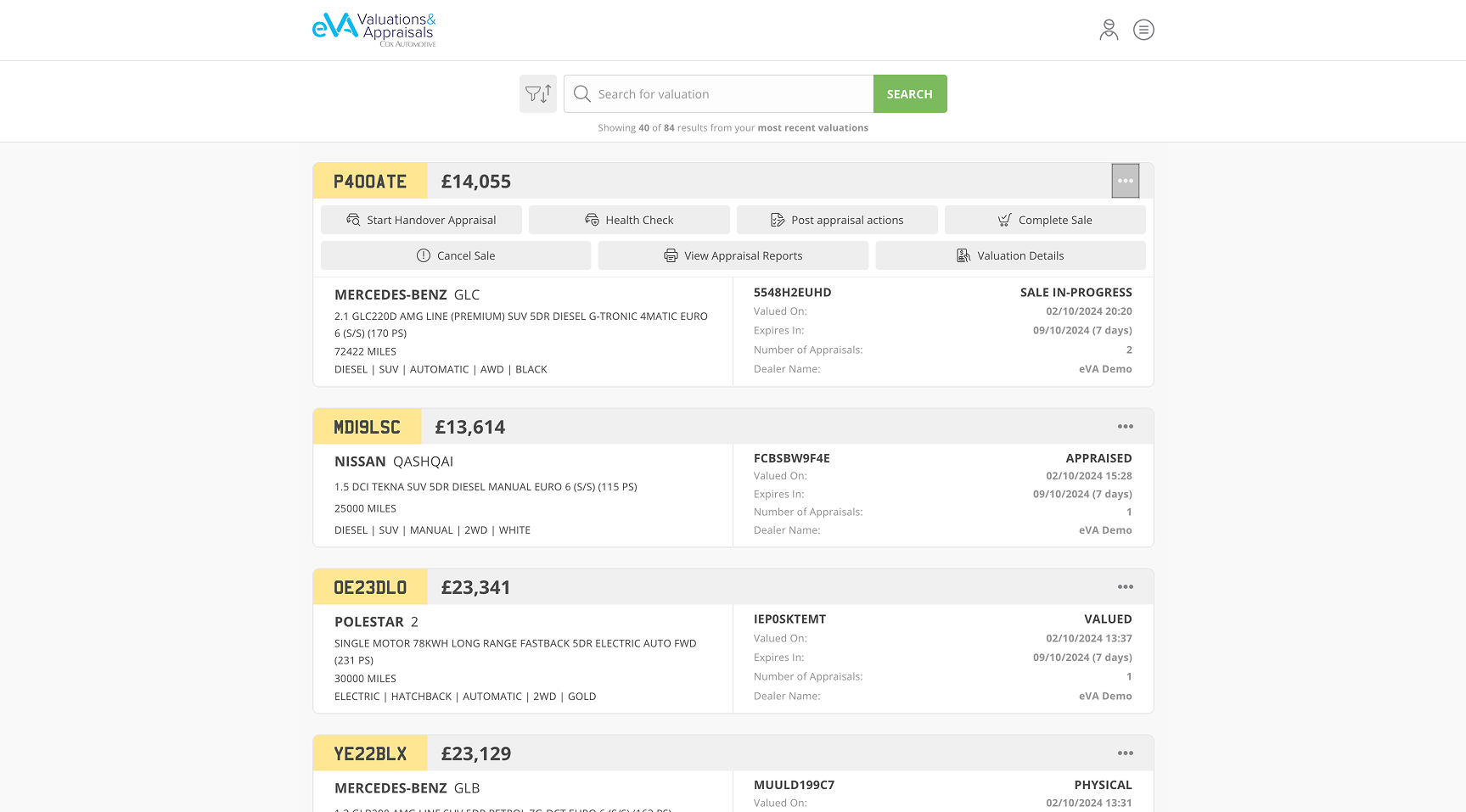1466x812 pixels.
Task: Click the £23,341 valuation price
Action: click(476, 587)
